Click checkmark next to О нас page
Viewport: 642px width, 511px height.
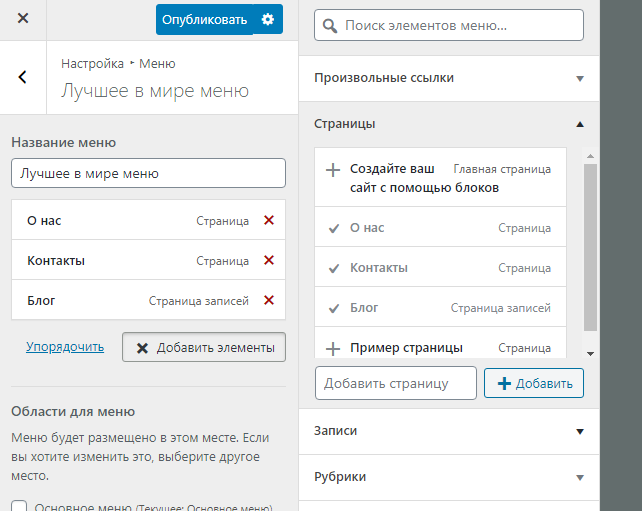tap(334, 228)
